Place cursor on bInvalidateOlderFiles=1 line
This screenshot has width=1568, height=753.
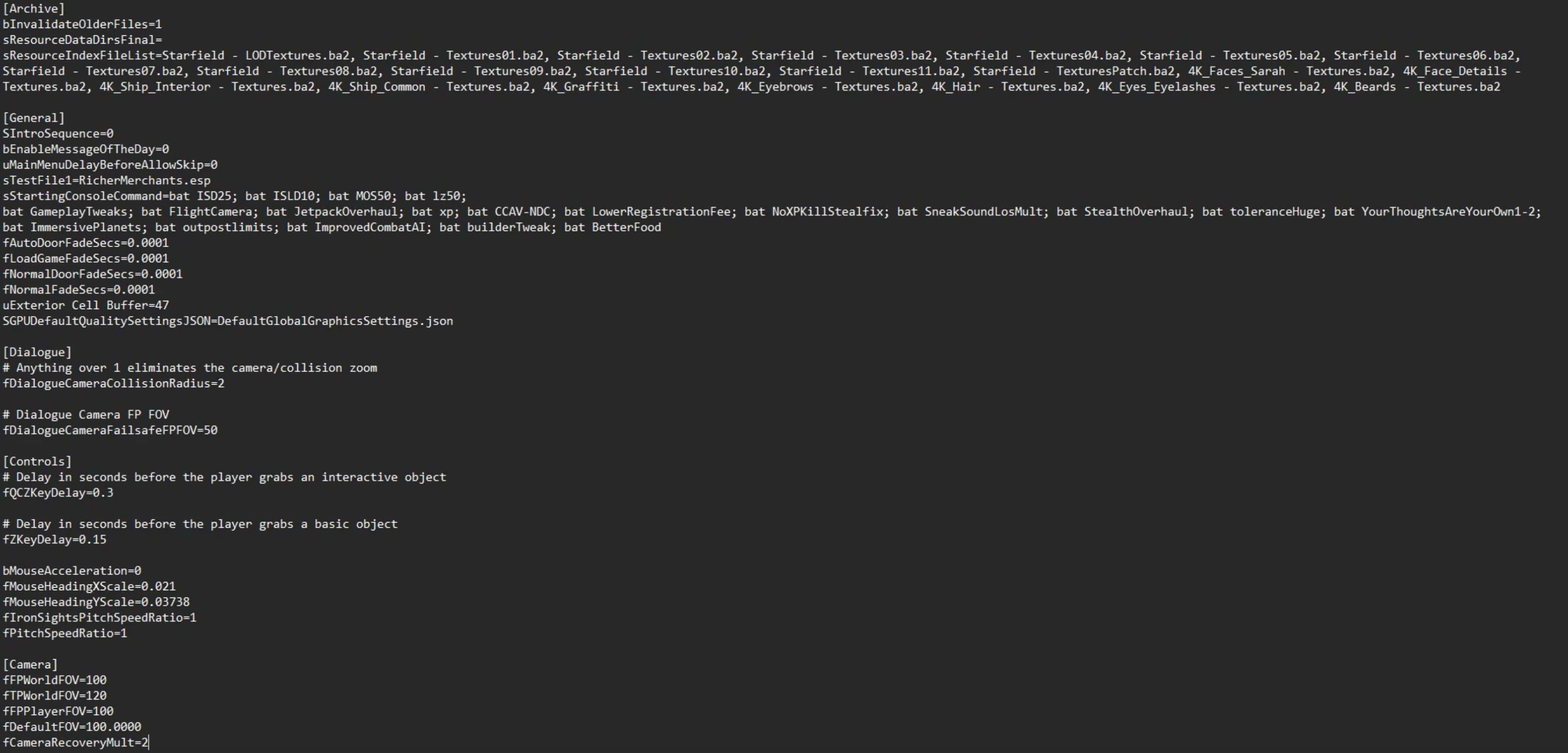click(82, 24)
